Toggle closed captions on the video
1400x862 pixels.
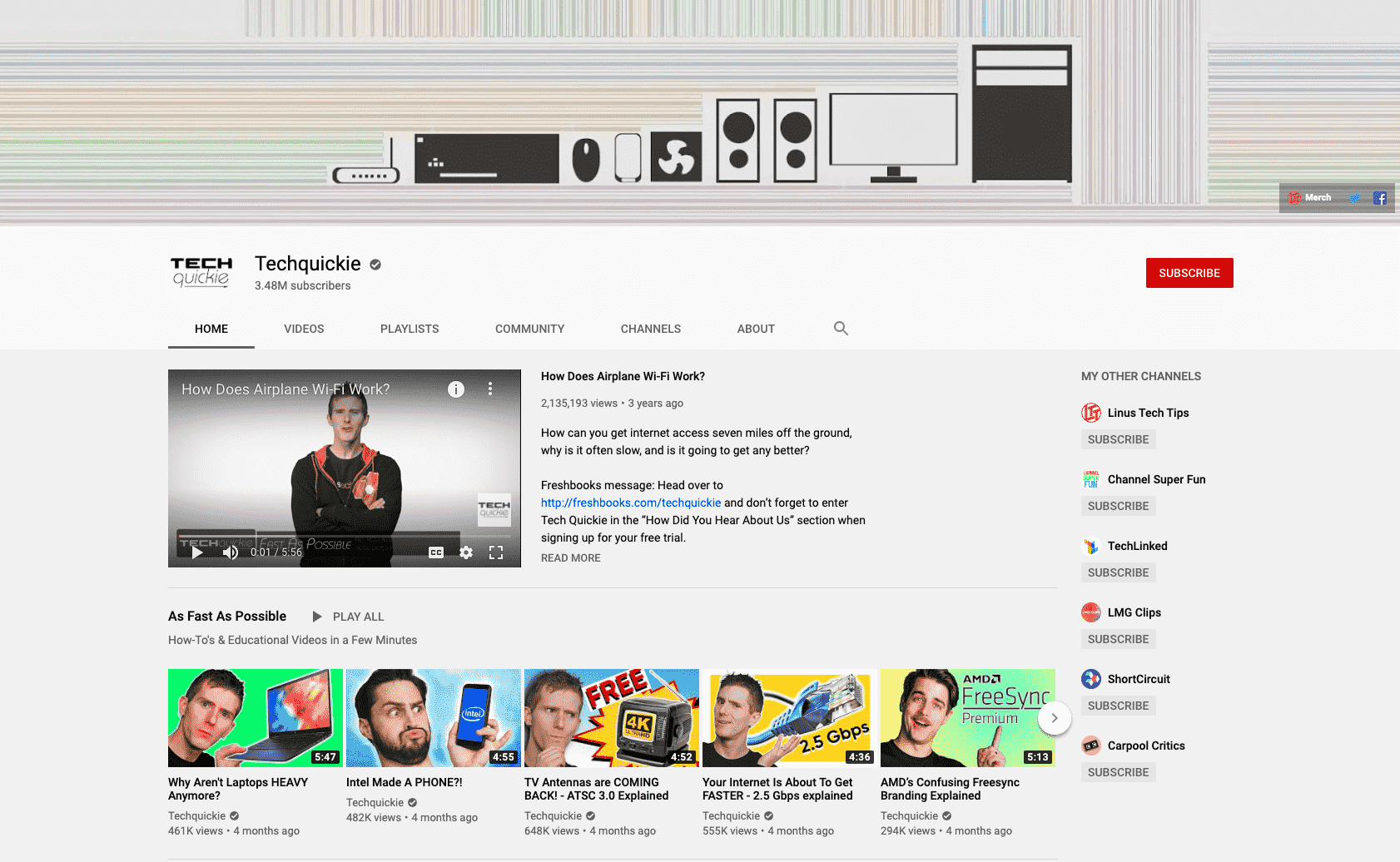coord(436,552)
